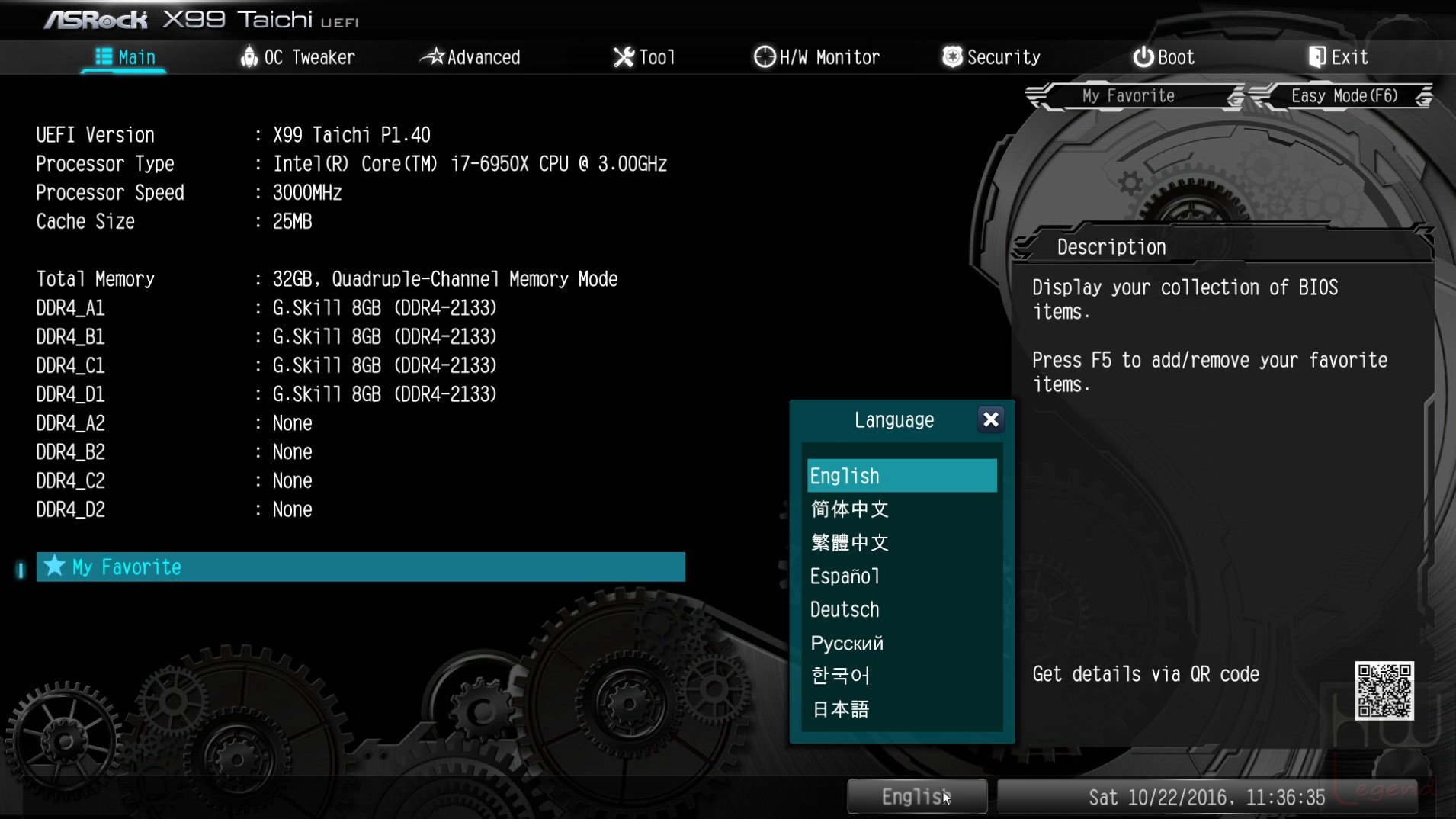Click 'Get details via QR code' text
Viewport: 1456px width, 819px height.
click(1145, 675)
